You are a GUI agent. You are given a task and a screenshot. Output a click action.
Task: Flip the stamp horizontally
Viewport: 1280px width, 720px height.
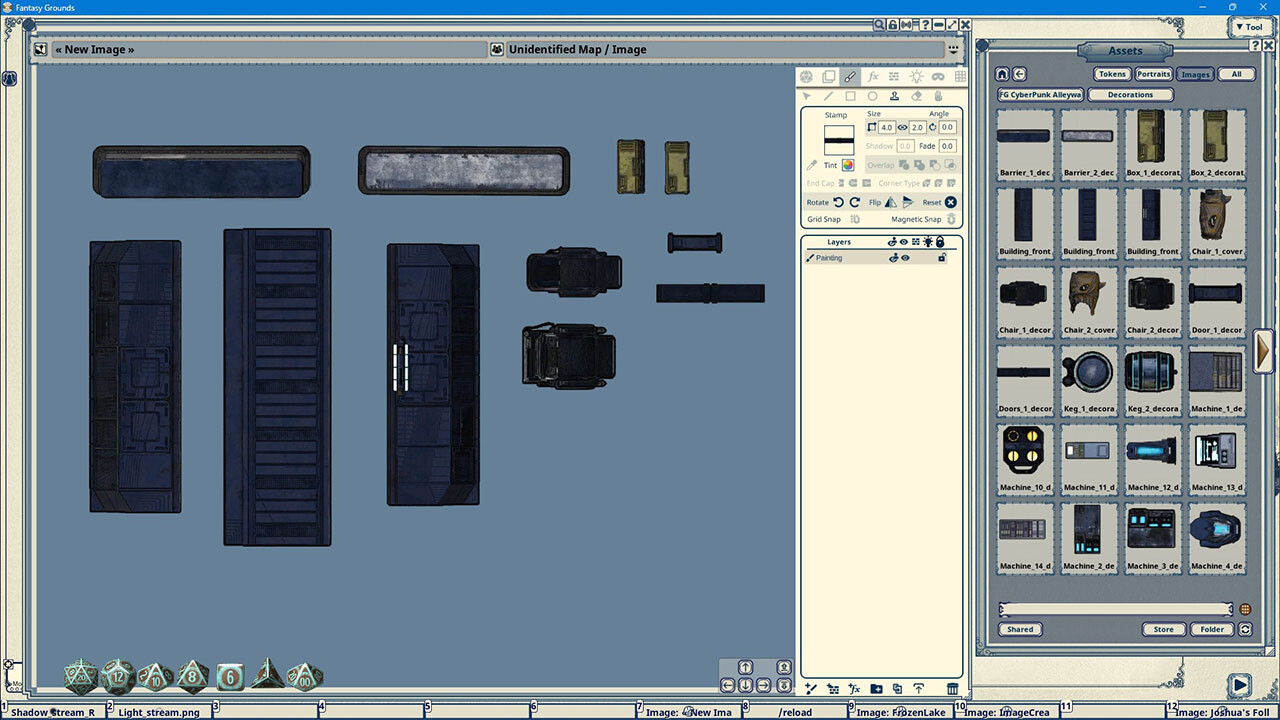tap(892, 201)
